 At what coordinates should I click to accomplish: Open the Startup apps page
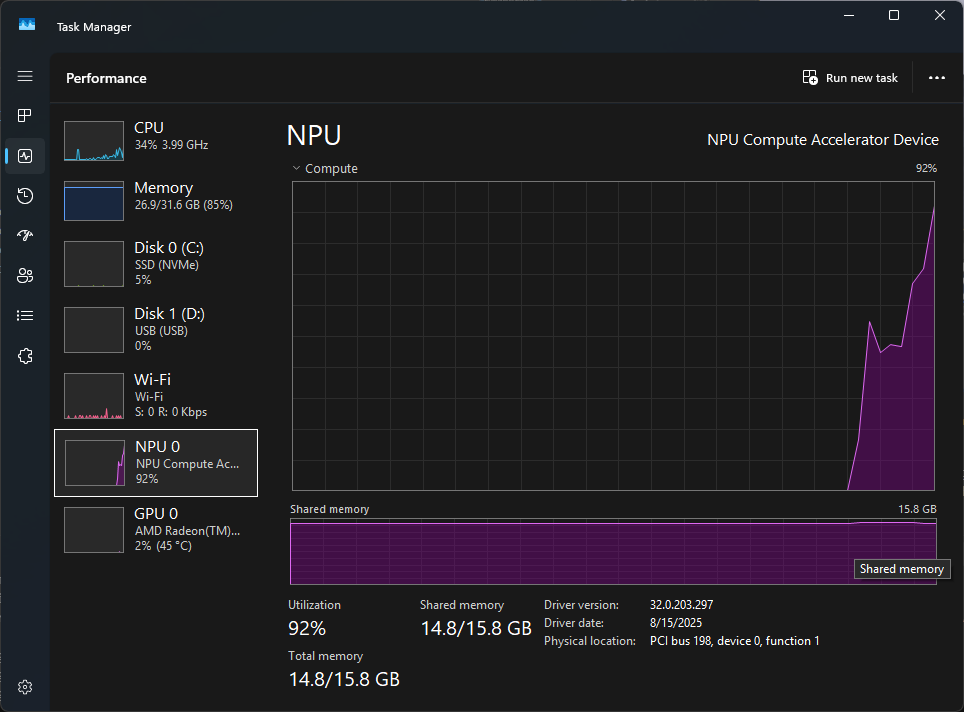(25, 236)
